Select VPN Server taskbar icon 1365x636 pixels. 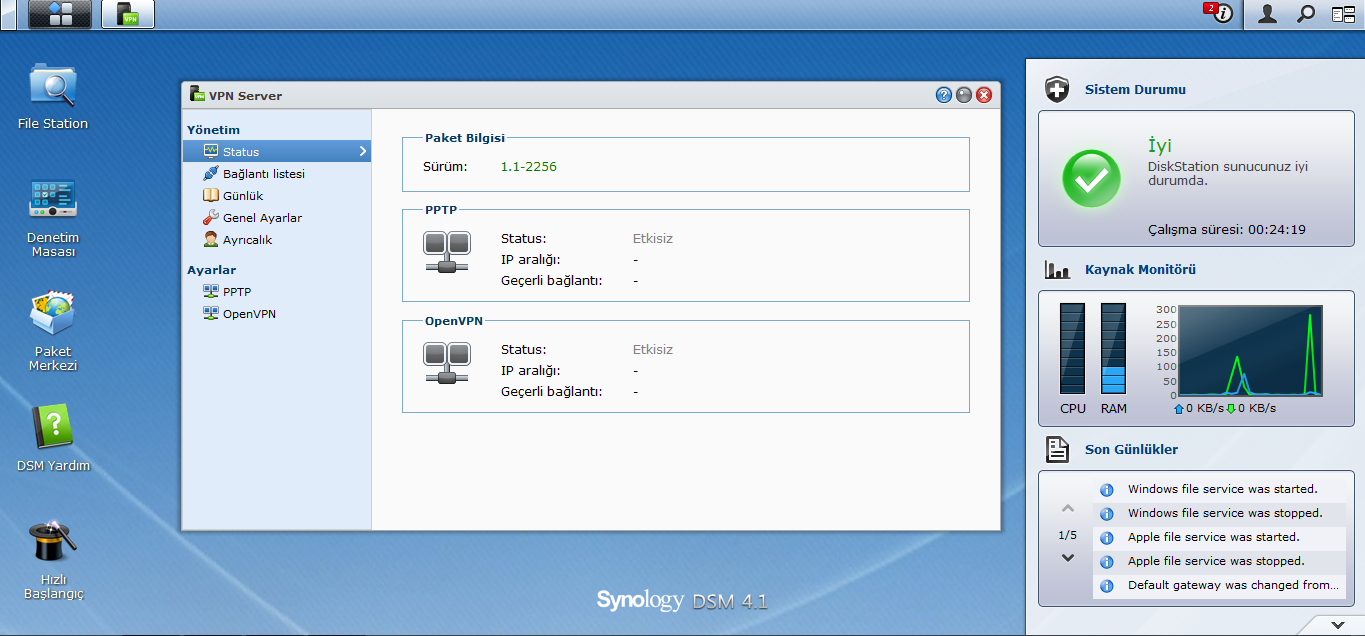click(x=128, y=14)
